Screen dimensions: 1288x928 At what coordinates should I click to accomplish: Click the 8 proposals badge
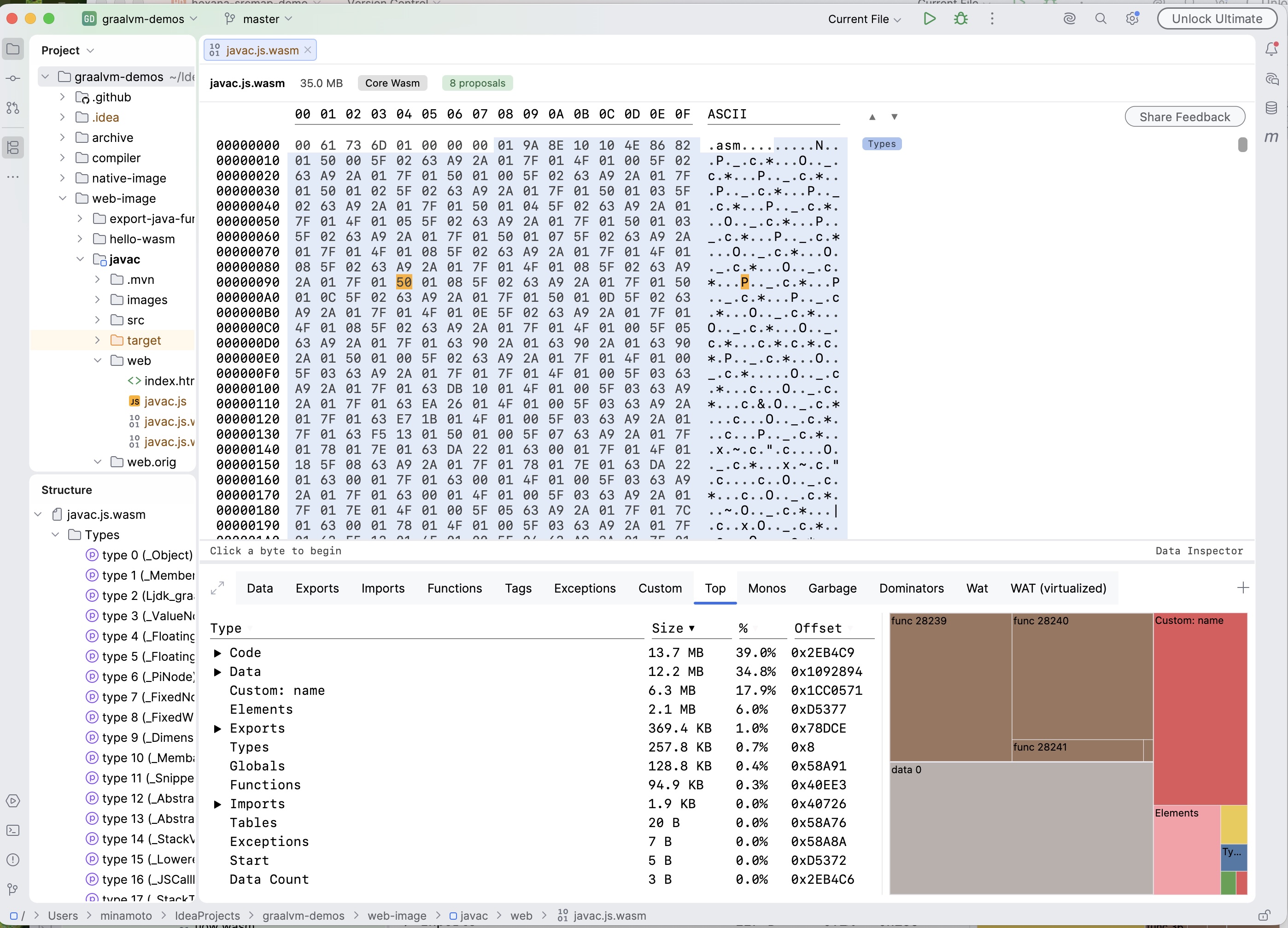click(x=477, y=83)
